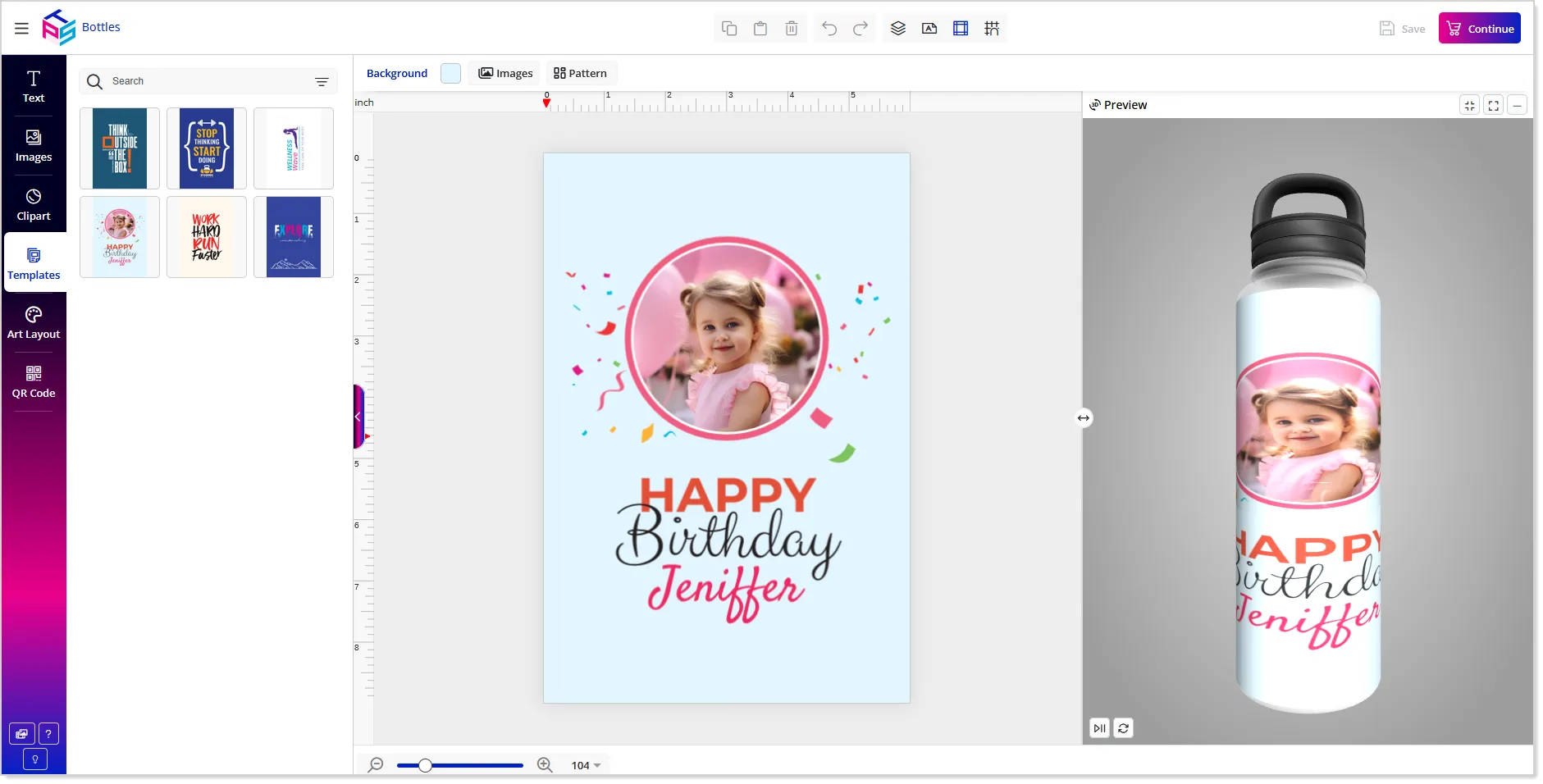This screenshot has width=1543, height=784.
Task: Click the background Pattern button
Action: (581, 73)
